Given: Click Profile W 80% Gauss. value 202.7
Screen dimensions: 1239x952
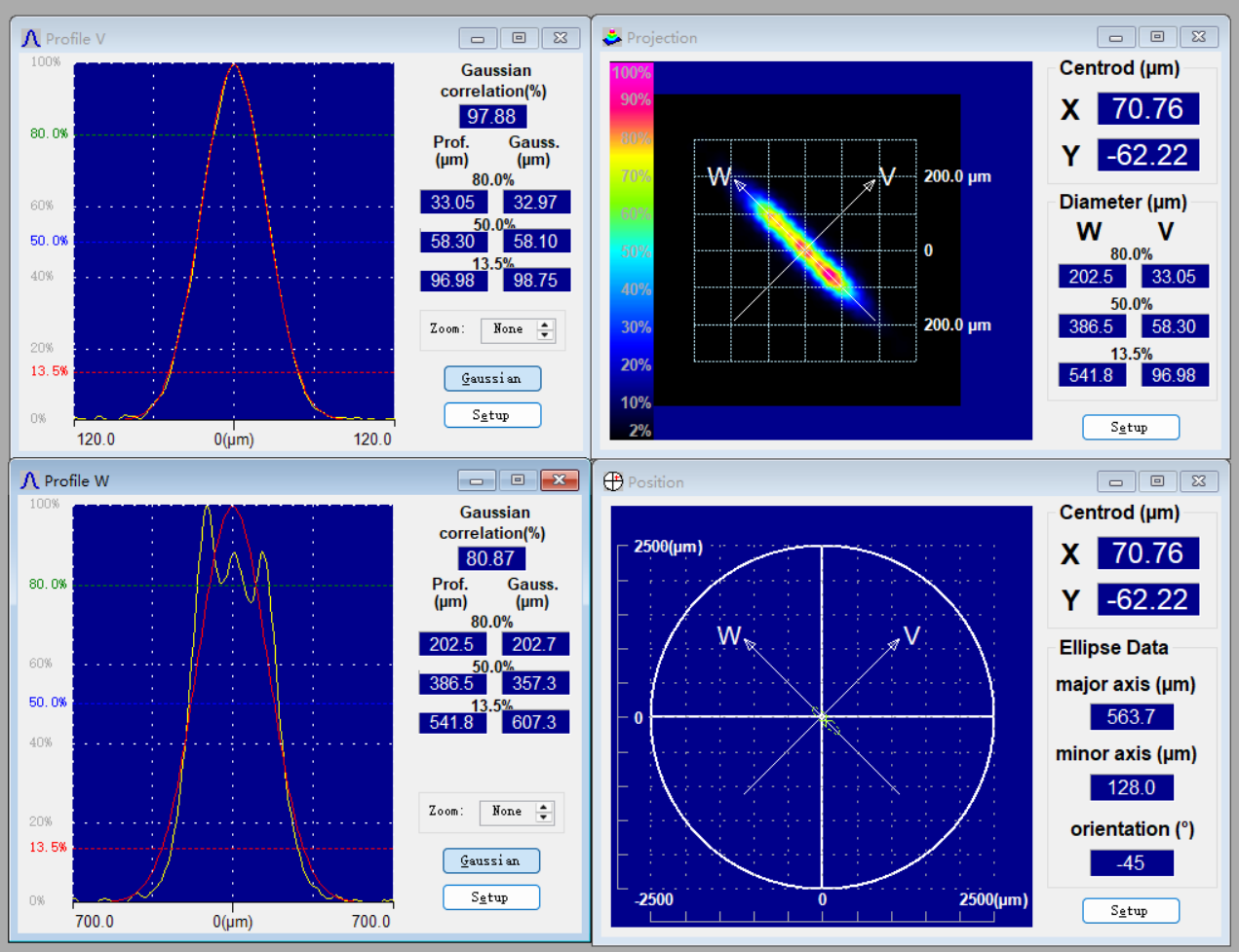Looking at the screenshot, I should [x=535, y=644].
